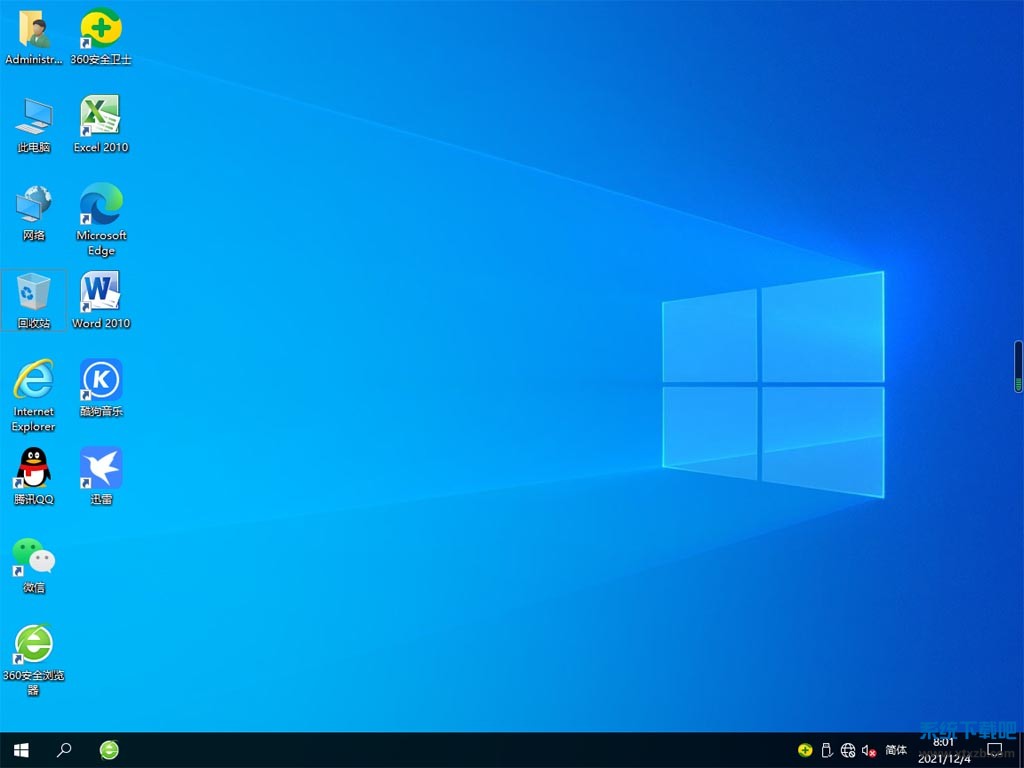Launch 360 browser from the taskbar
This screenshot has width=1024, height=768.
click(x=109, y=750)
